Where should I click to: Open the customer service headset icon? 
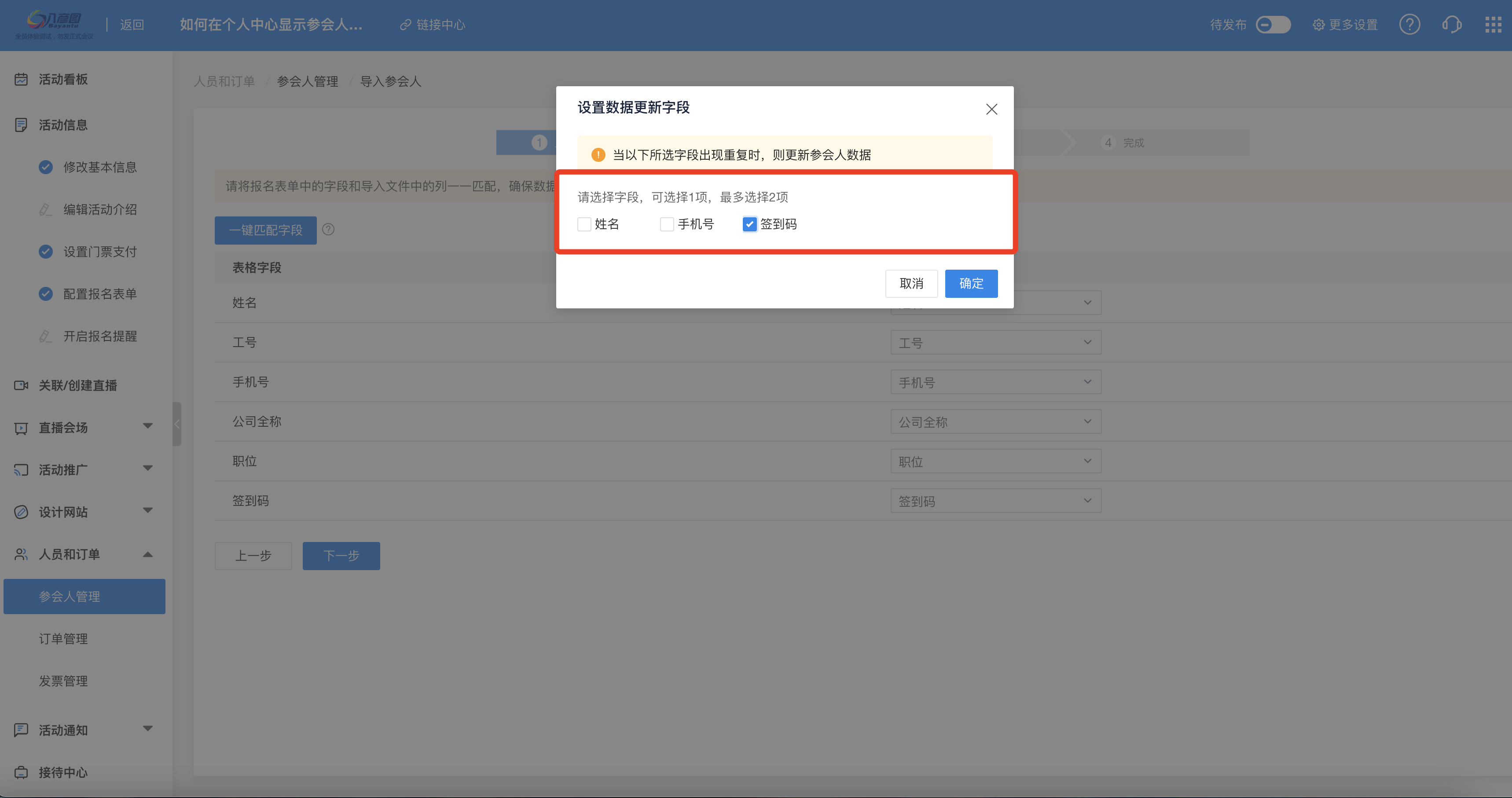click(x=1451, y=25)
